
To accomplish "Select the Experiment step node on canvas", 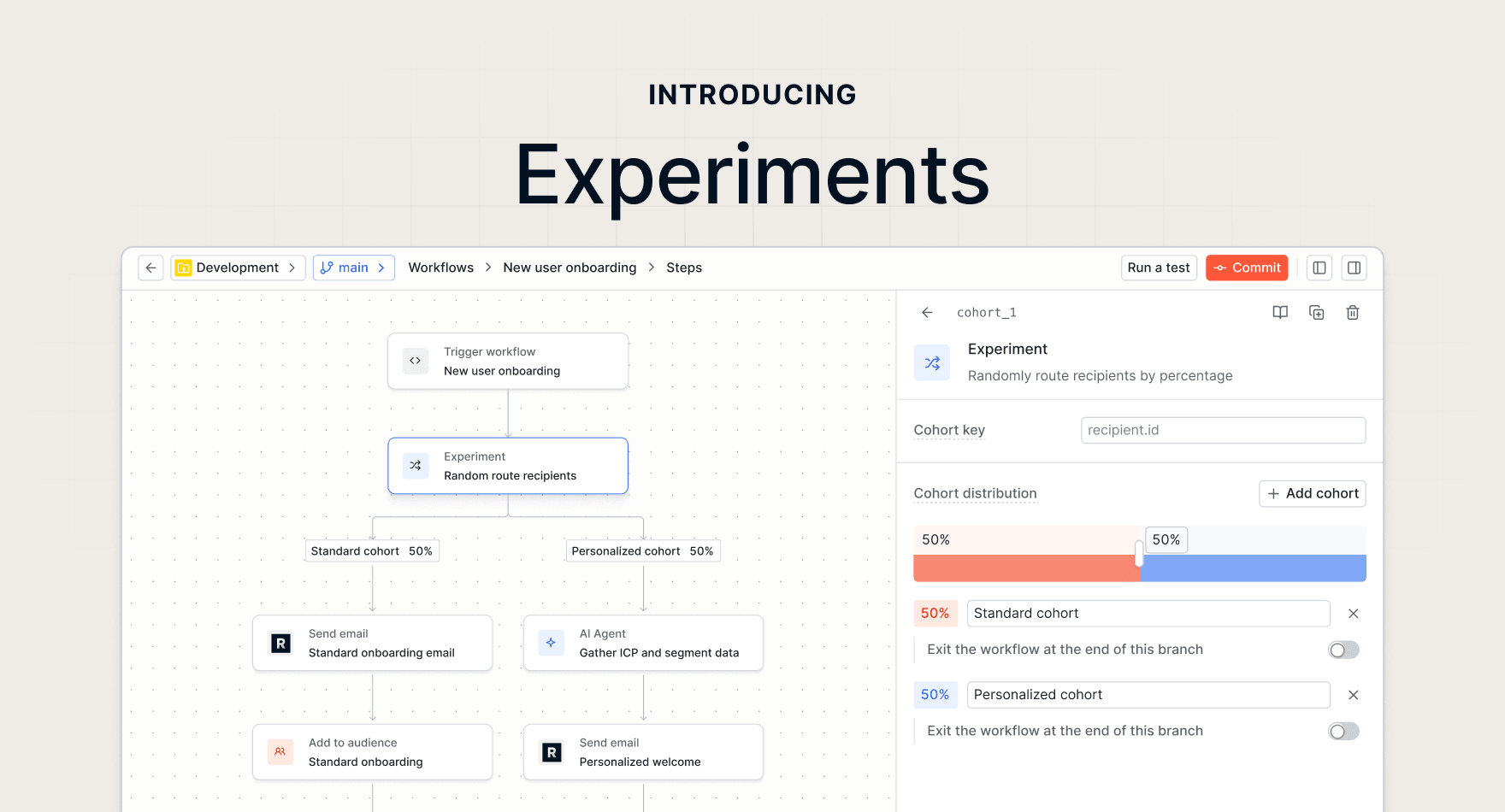I will [x=508, y=466].
